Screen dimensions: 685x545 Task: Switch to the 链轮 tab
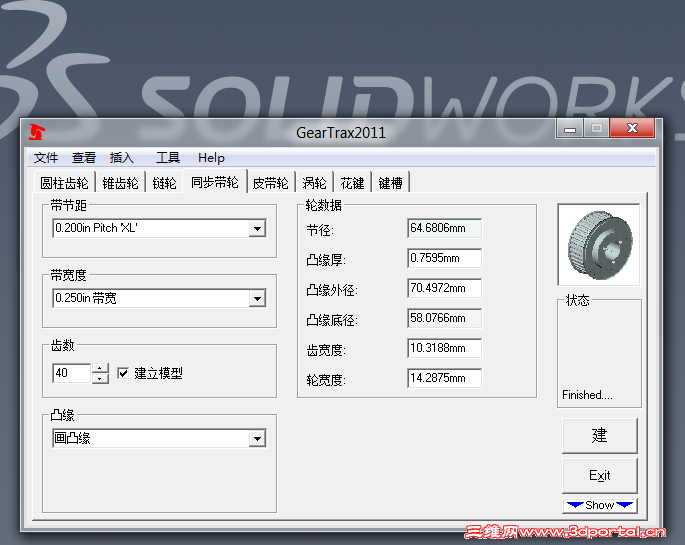pyautogui.click(x=164, y=183)
